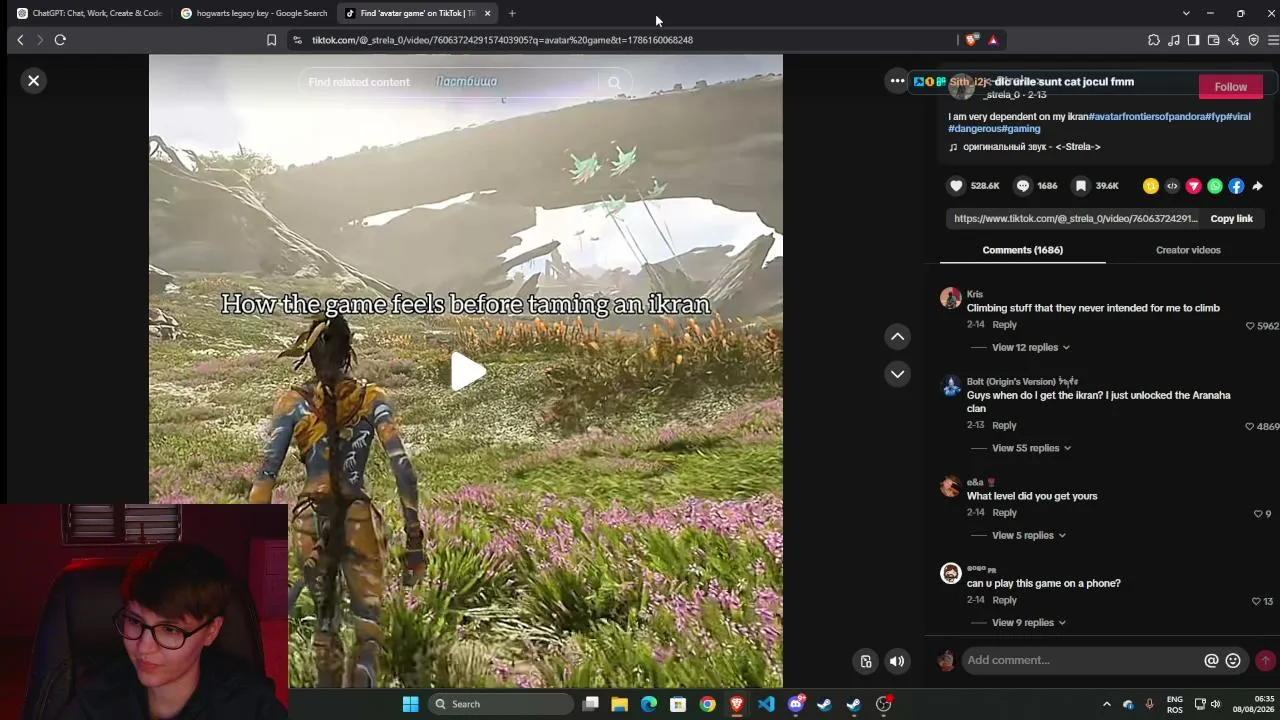This screenshot has height=720, width=1280.
Task: Open the emoji picker in comment box
Action: [1233, 660]
